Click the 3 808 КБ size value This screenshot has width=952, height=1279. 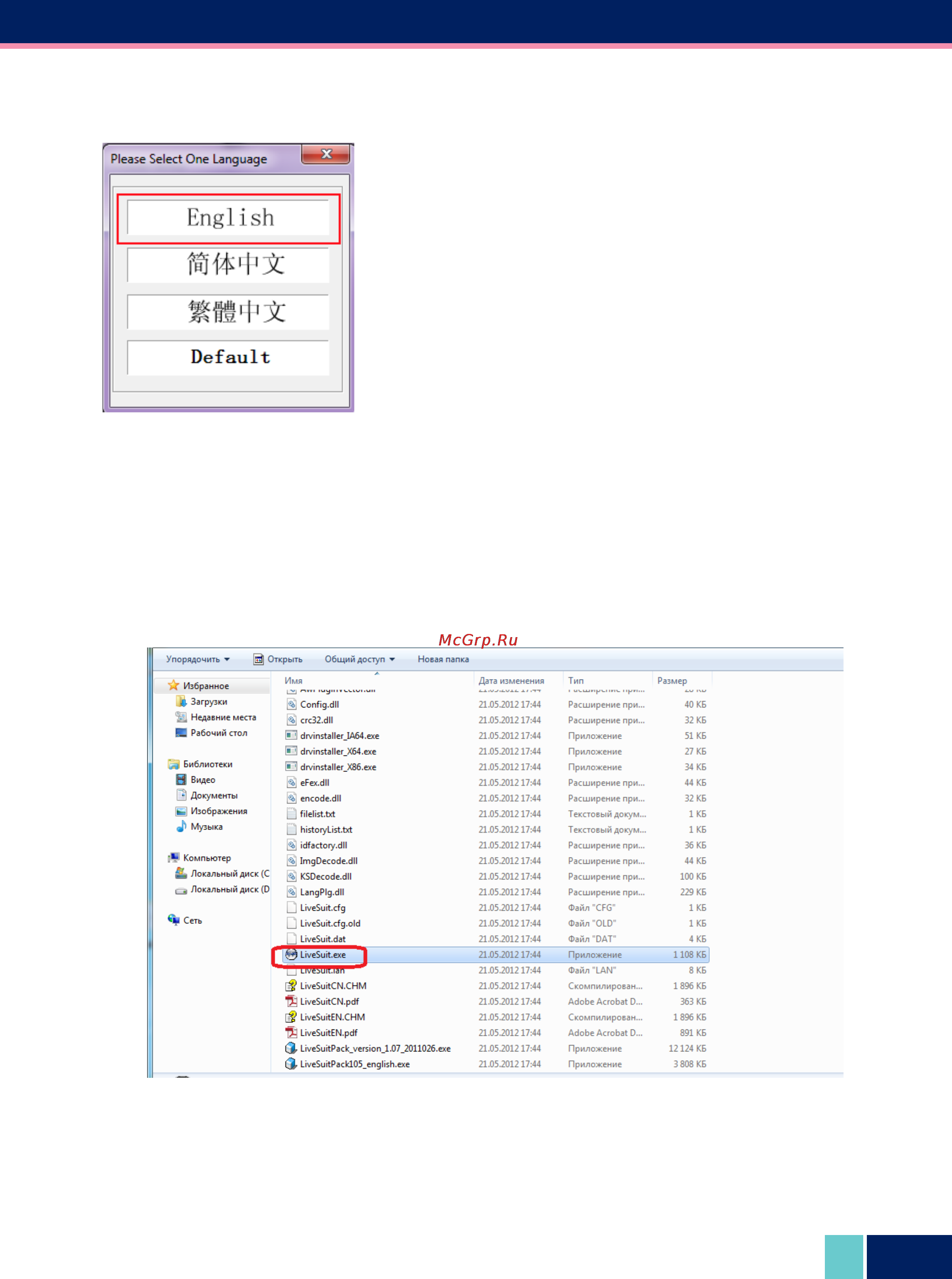coord(689,1064)
